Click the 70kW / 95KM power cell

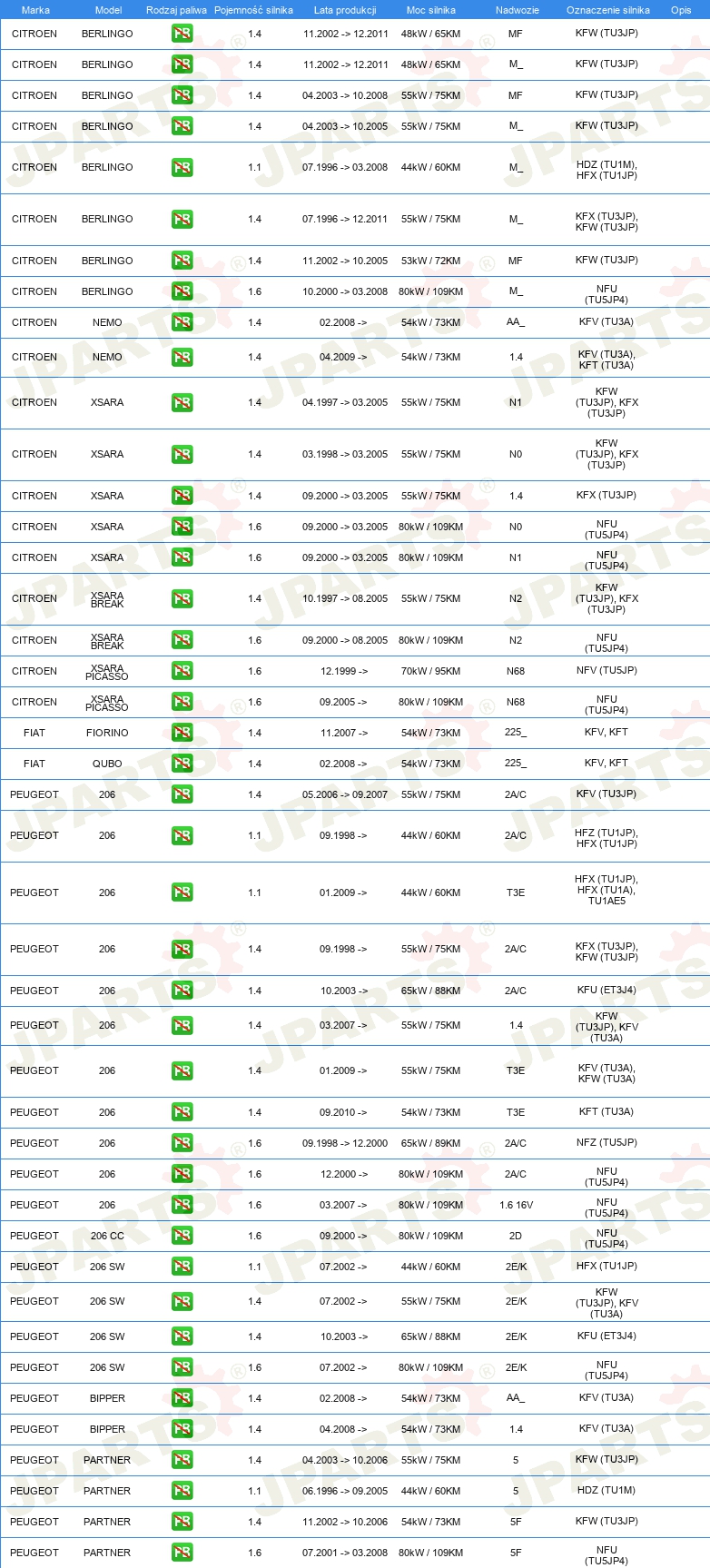431,671
